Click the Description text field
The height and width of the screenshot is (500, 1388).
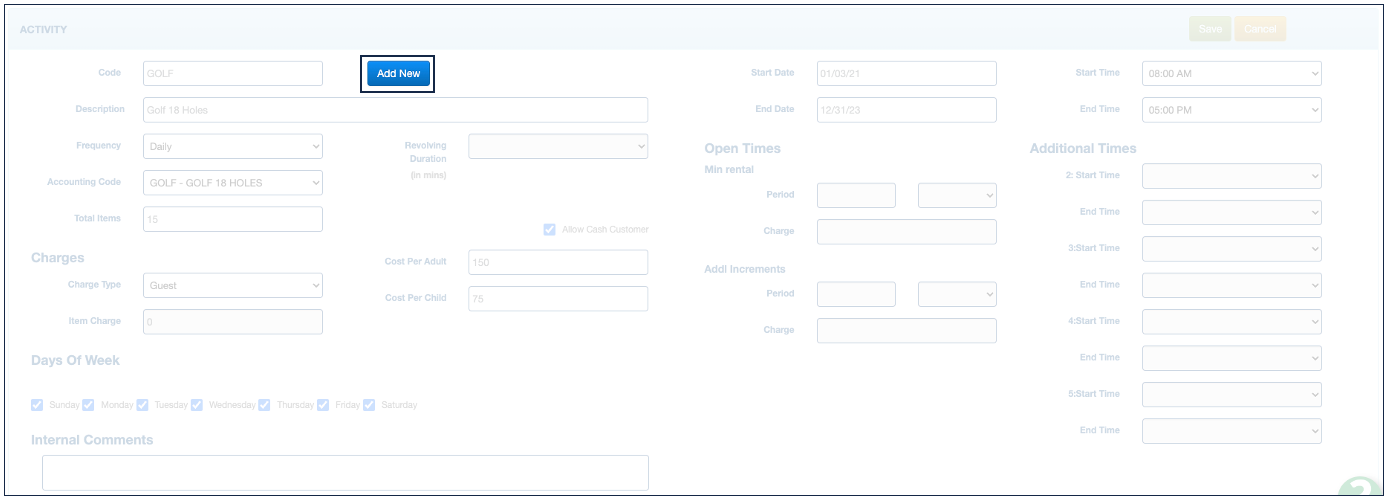point(395,110)
